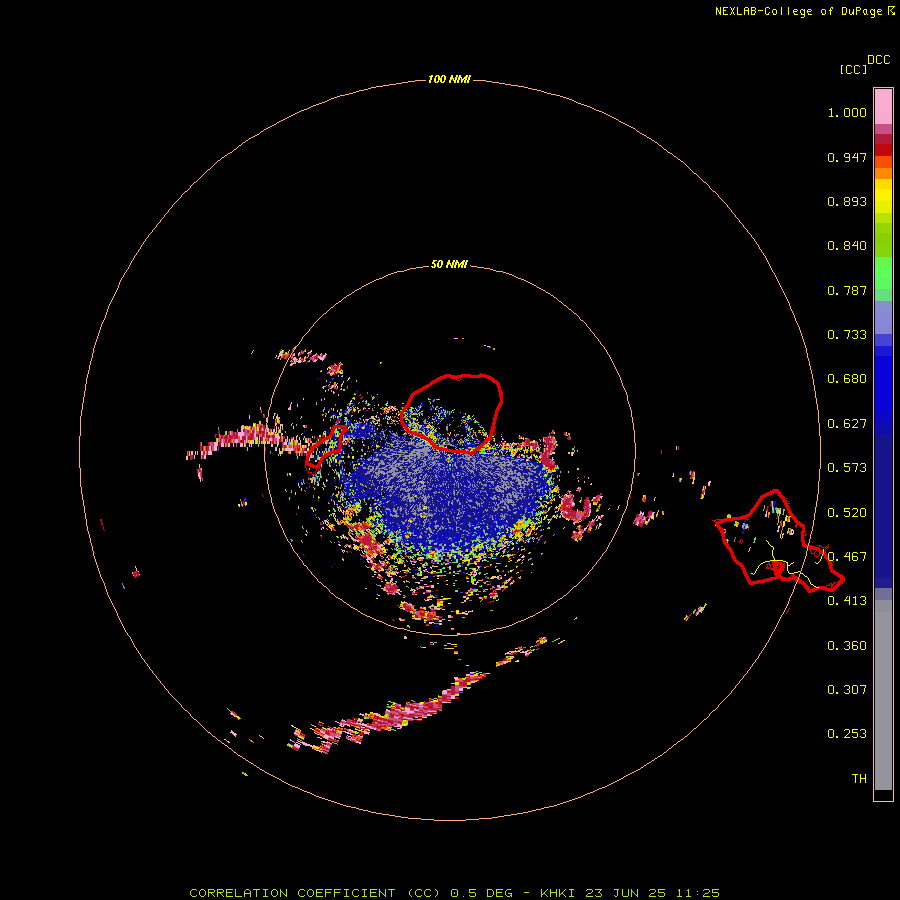Click the 0.893 scale value

847,201
